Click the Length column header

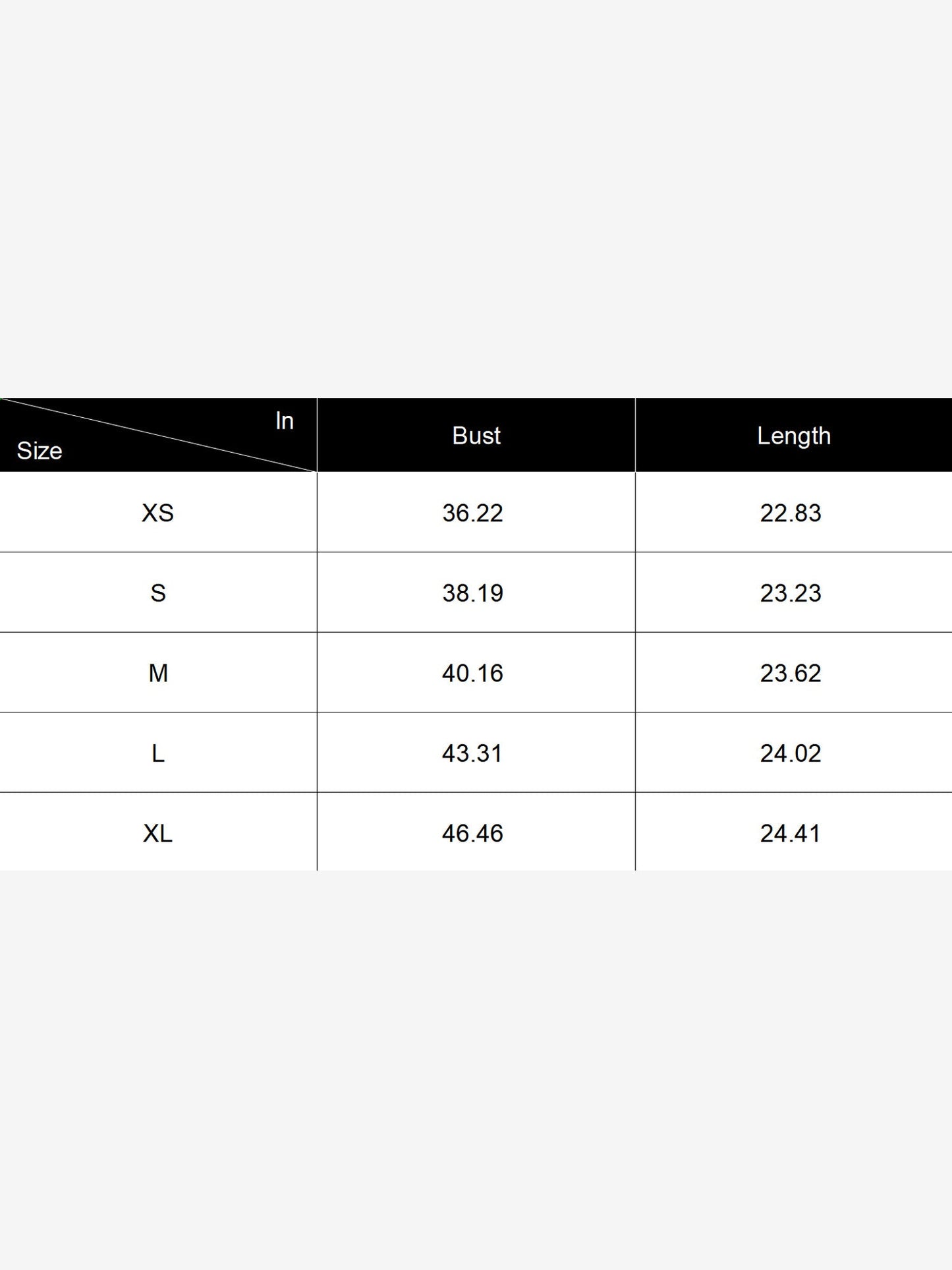coord(794,436)
